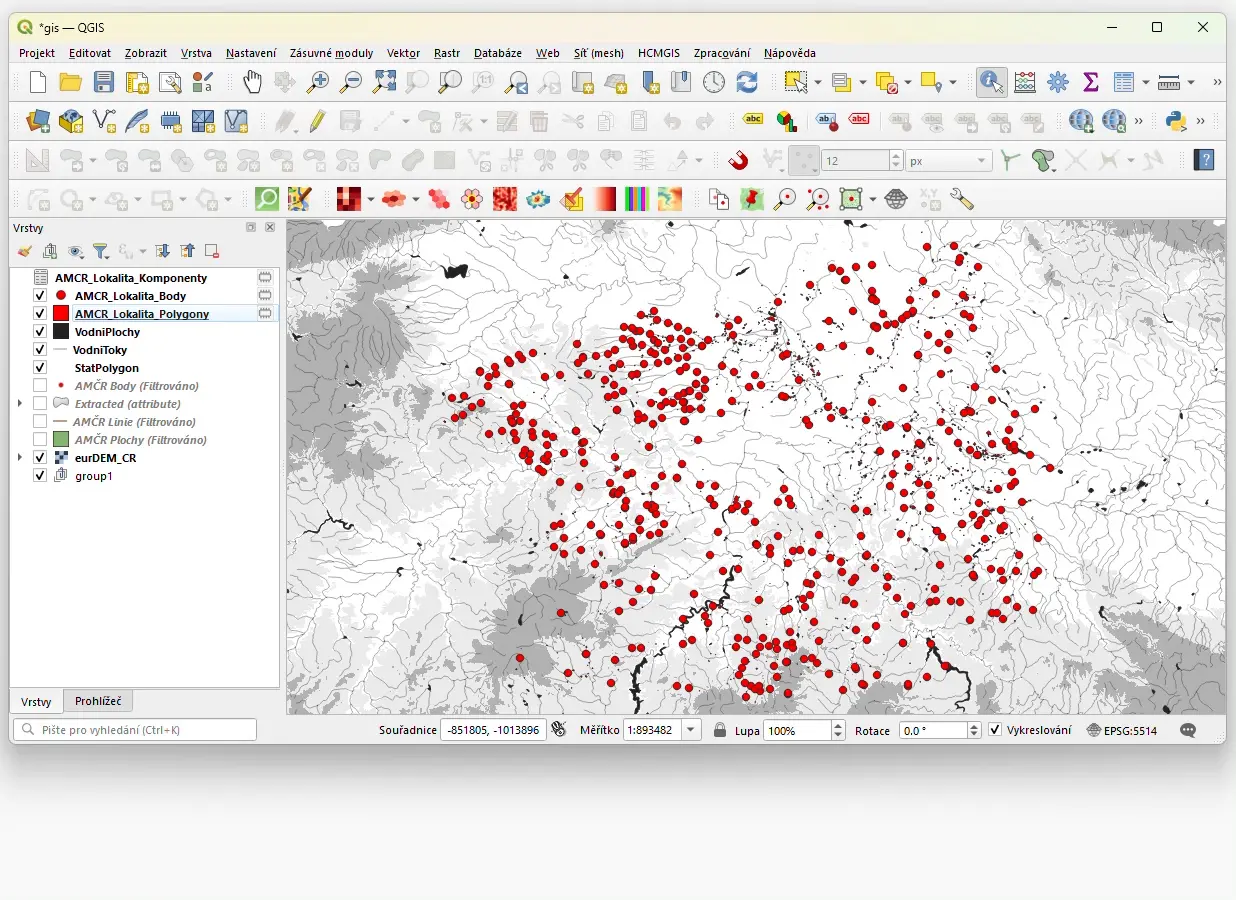Open the Zpracování menu
Image resolution: width=1236 pixels, height=900 pixels.
[x=721, y=53]
